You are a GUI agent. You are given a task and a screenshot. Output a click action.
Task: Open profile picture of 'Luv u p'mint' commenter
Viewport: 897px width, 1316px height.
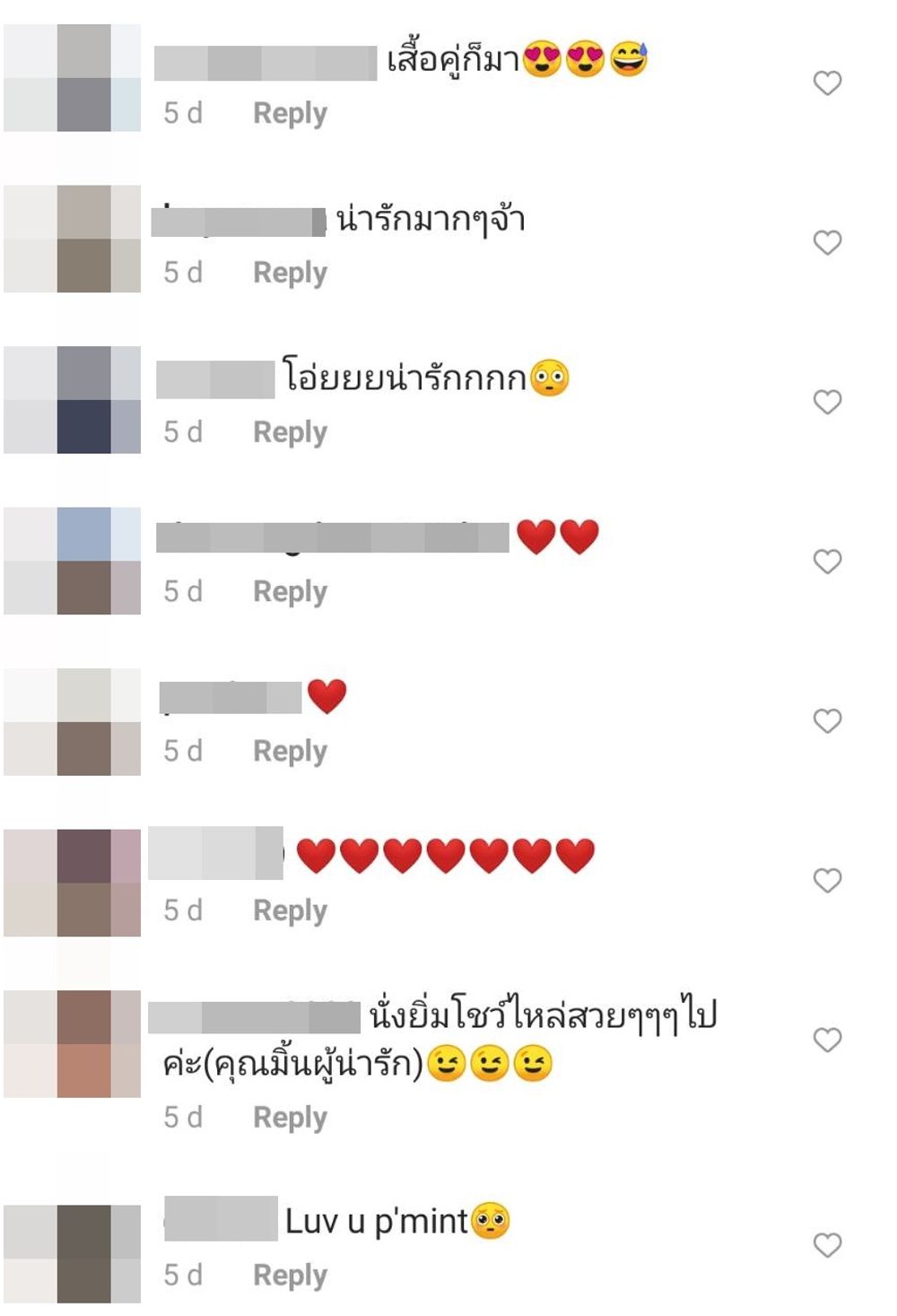[72, 1254]
